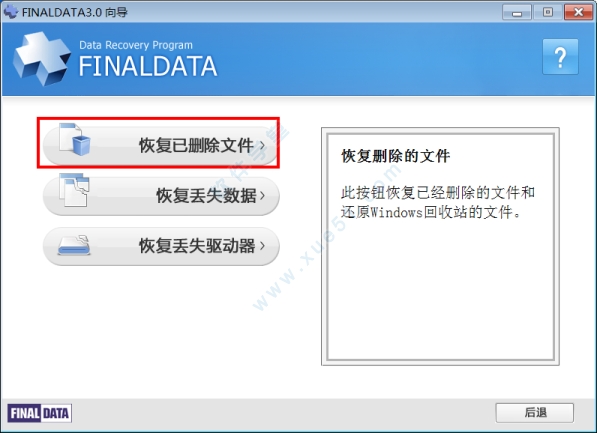Click chevron arrow beside 恢复丢失数据
597x433 pixels.
click(x=262, y=196)
